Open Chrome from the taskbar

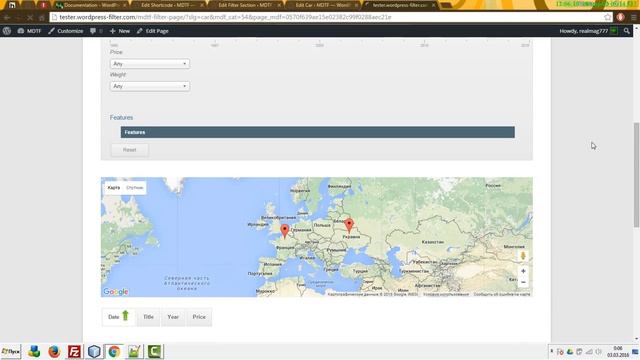(x=114, y=351)
